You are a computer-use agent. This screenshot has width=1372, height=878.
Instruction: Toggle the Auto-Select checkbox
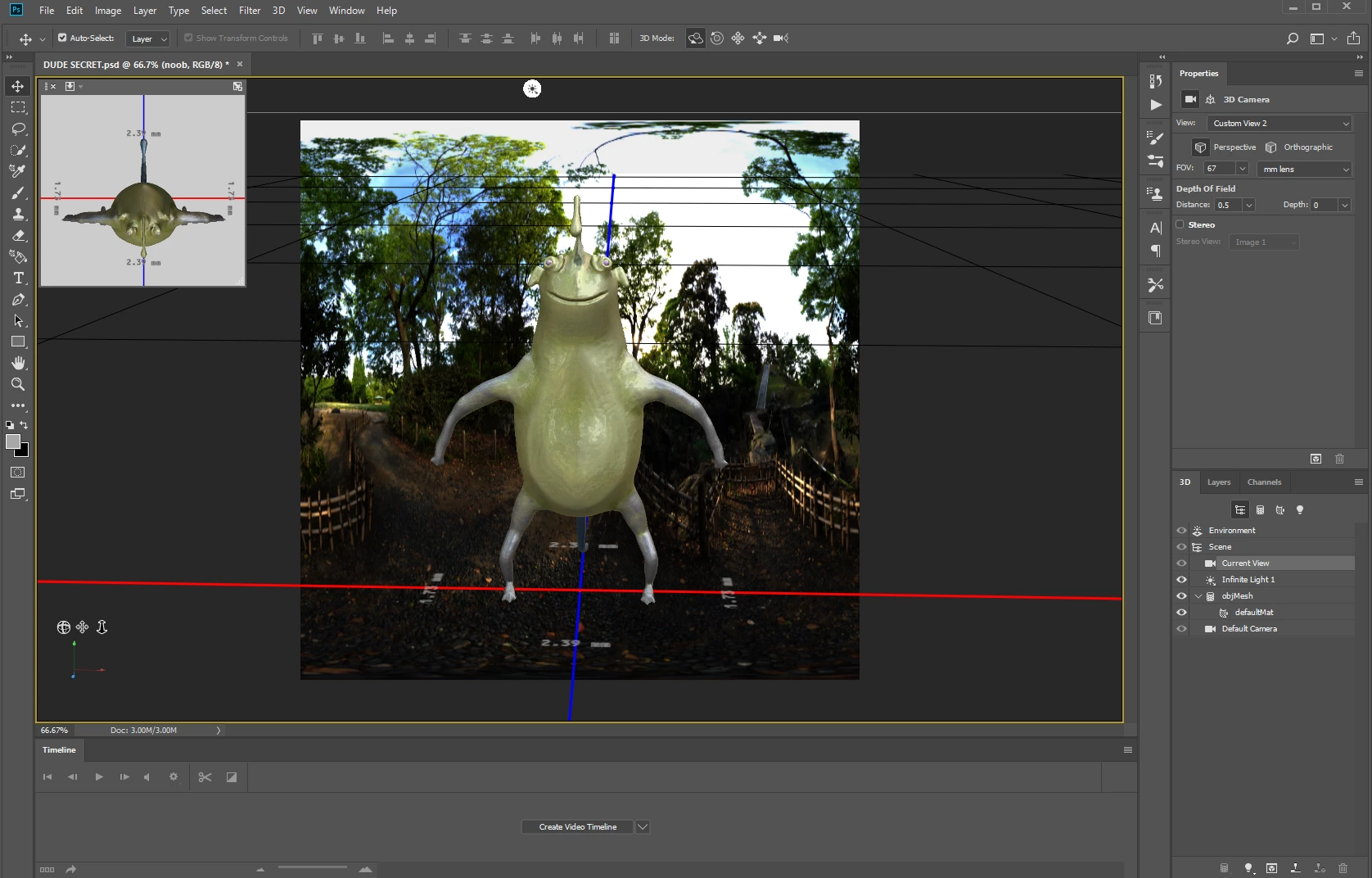[62, 38]
